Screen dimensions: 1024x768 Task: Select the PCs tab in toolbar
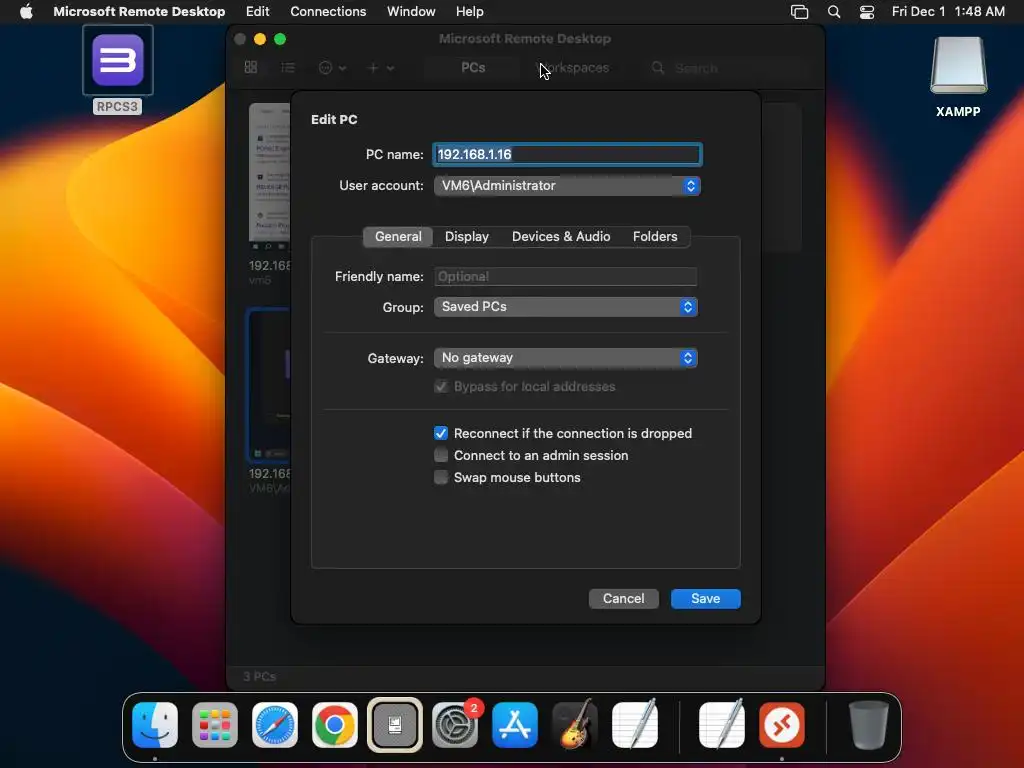point(473,67)
